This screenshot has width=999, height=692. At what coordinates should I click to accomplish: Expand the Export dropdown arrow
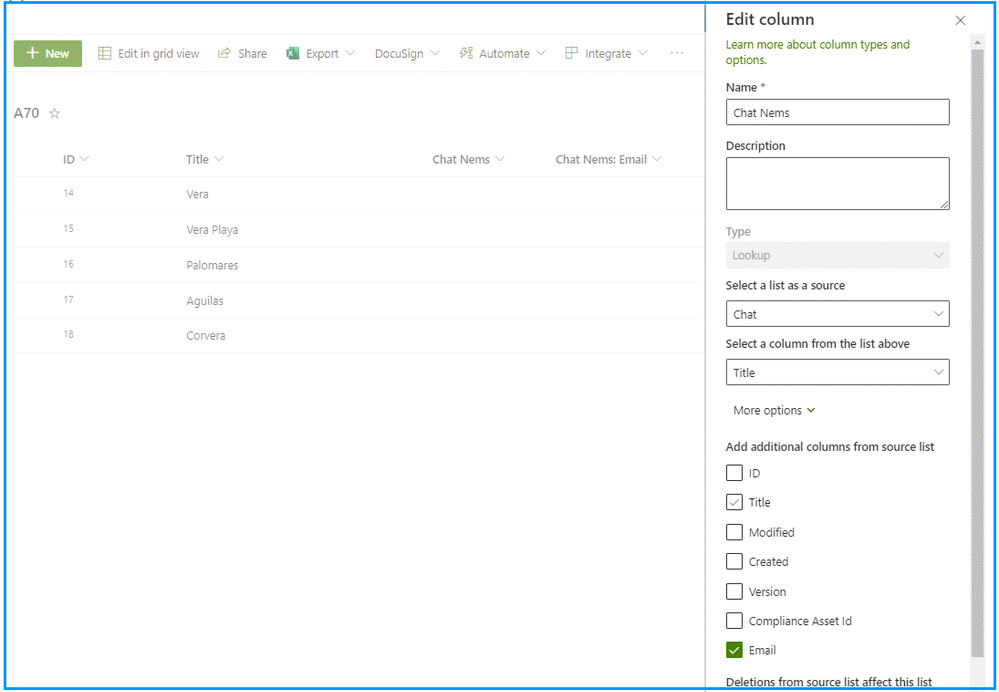(x=350, y=54)
